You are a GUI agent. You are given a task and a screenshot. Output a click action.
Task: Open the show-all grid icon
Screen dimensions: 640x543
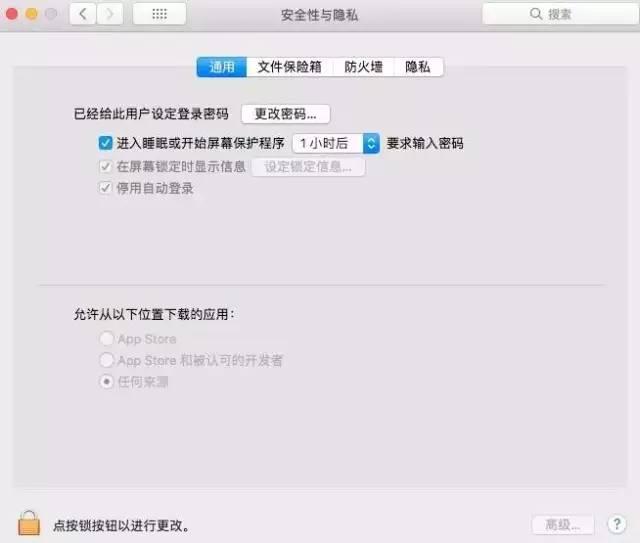(160, 14)
